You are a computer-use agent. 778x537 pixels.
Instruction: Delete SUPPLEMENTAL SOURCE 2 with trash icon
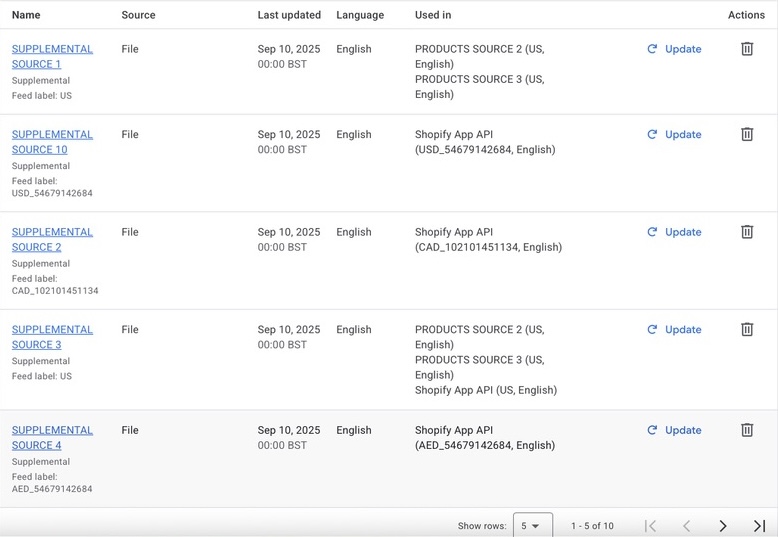[x=747, y=232]
